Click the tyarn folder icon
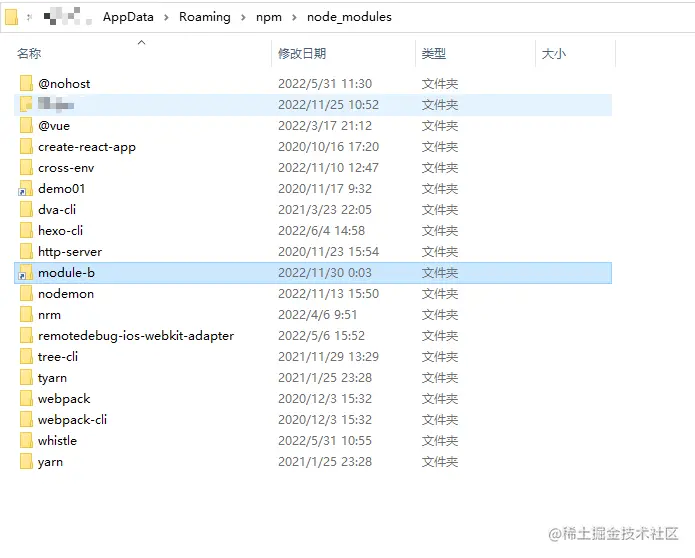 click(26, 378)
